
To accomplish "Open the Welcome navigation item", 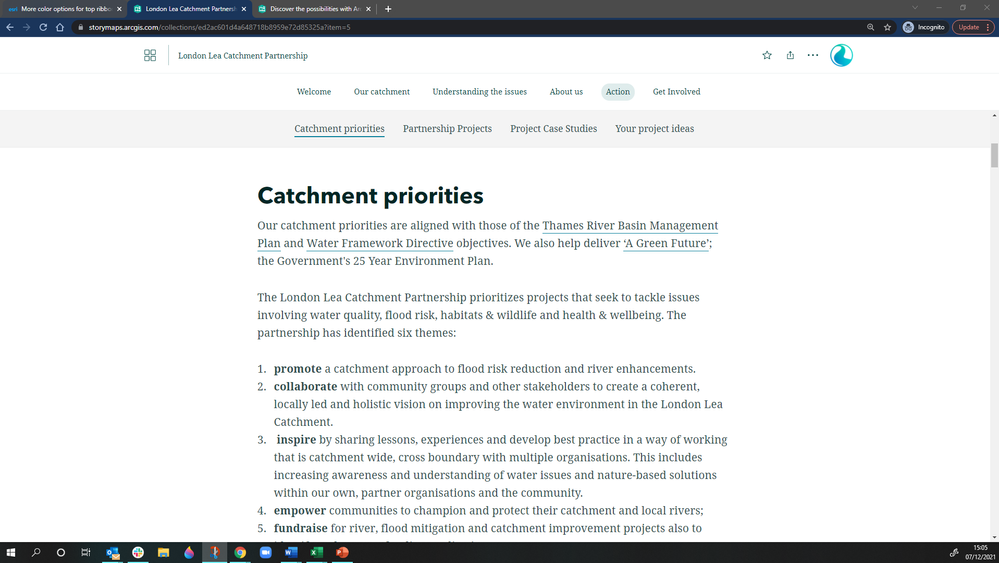I will [314, 92].
